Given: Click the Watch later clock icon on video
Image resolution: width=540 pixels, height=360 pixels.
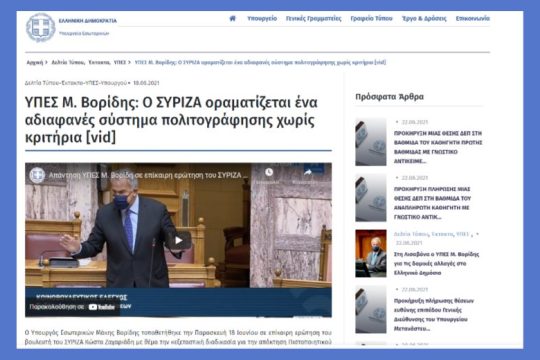Looking at the screenshot, I should pos(269,172).
